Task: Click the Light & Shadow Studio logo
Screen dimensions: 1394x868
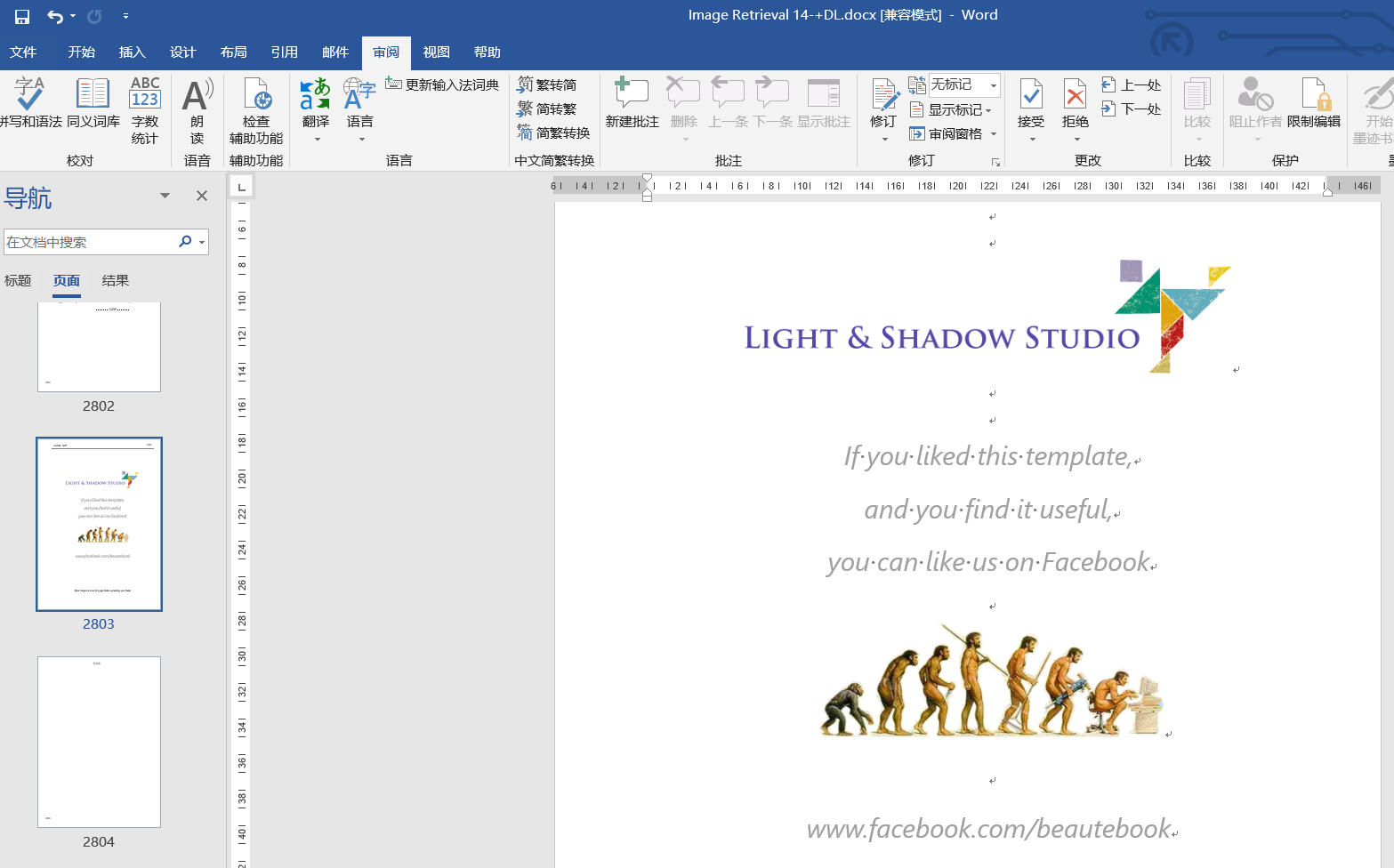Action: pos(987,316)
